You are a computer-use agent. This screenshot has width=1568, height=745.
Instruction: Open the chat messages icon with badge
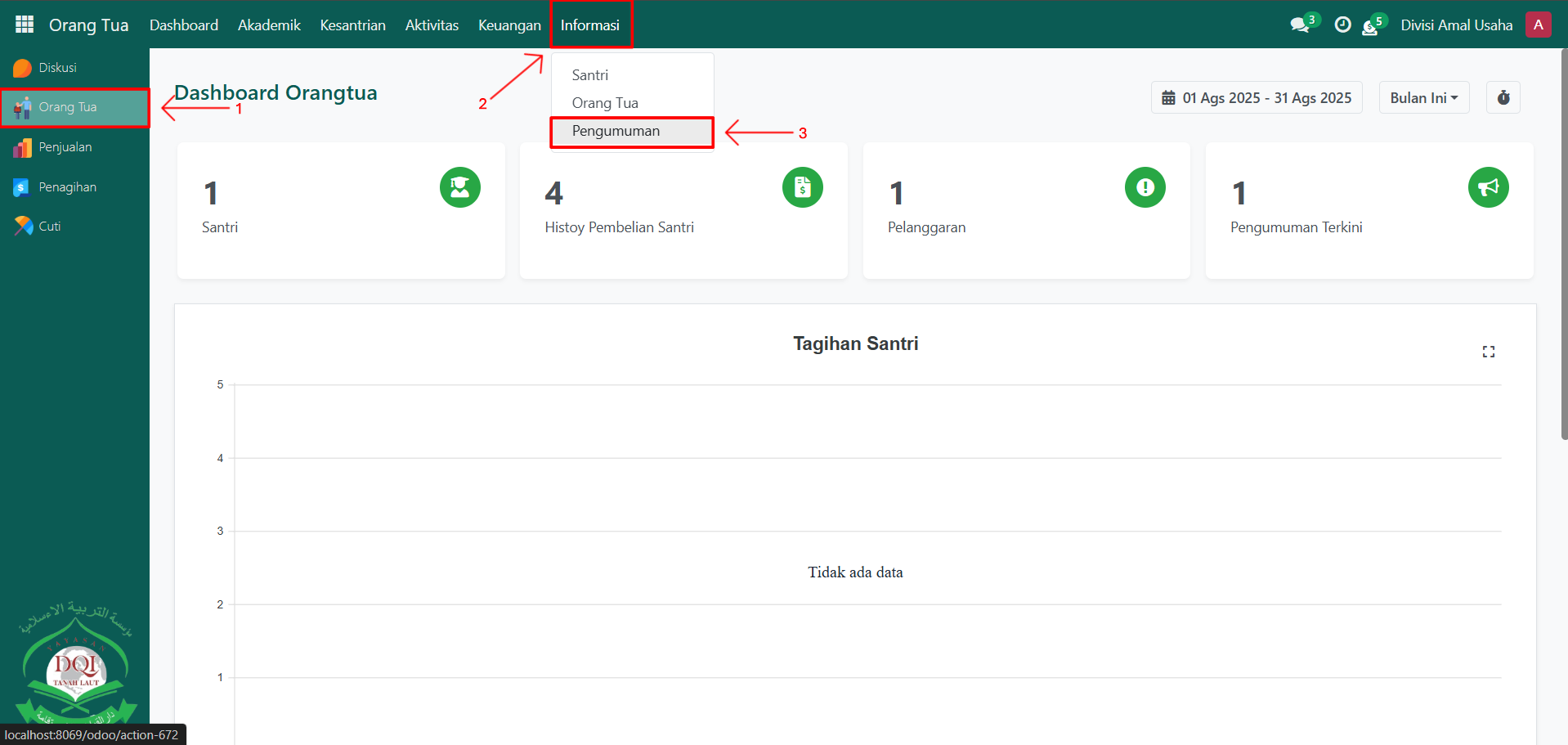1300,25
